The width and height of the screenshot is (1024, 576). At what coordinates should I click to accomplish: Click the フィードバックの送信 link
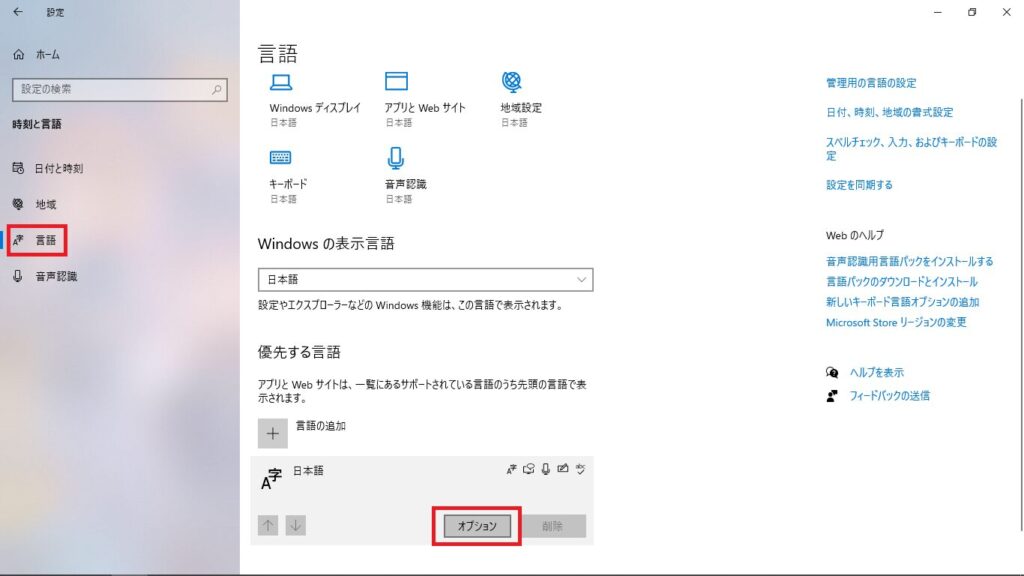point(889,395)
